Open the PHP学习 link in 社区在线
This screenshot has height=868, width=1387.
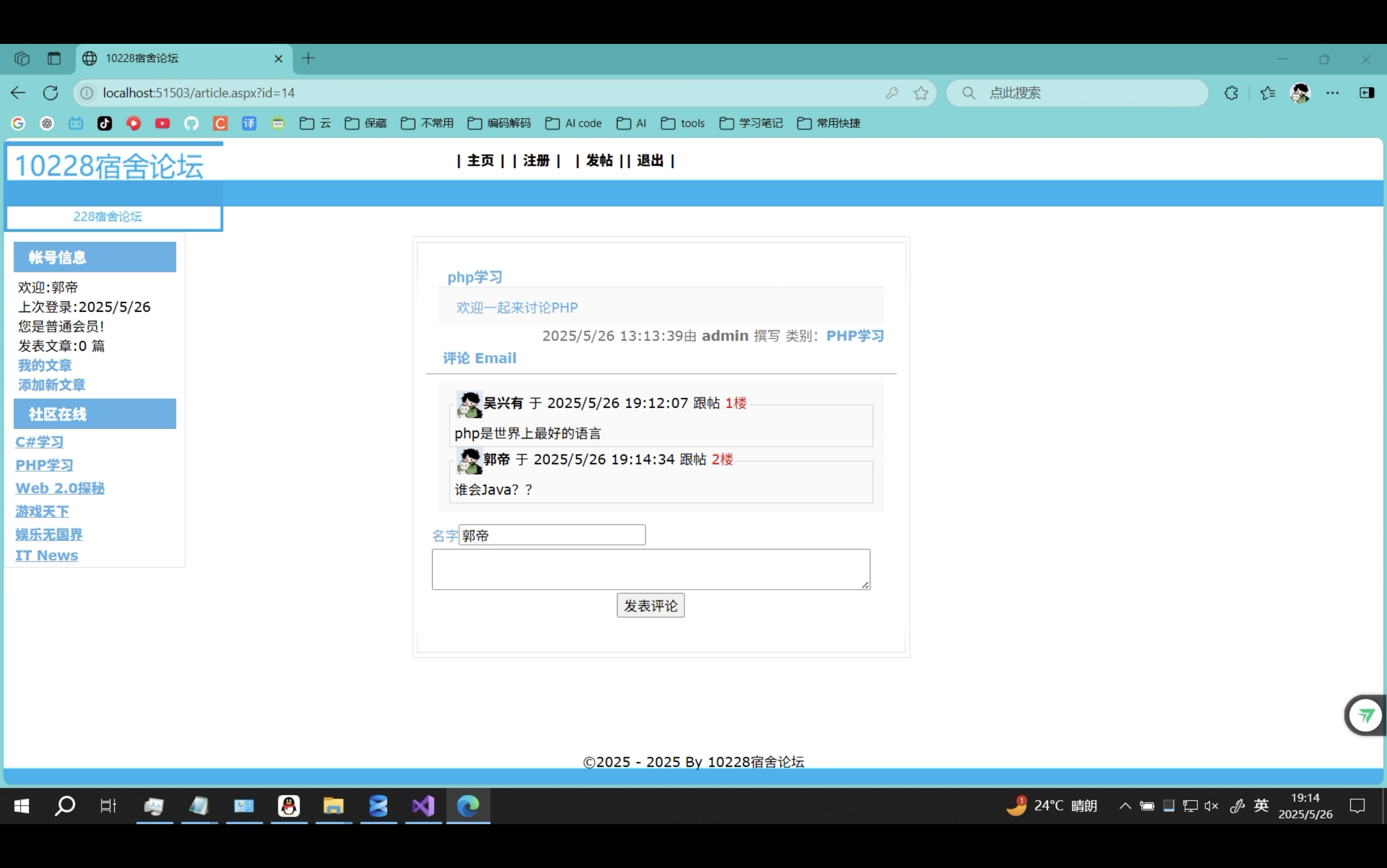pyautogui.click(x=44, y=465)
